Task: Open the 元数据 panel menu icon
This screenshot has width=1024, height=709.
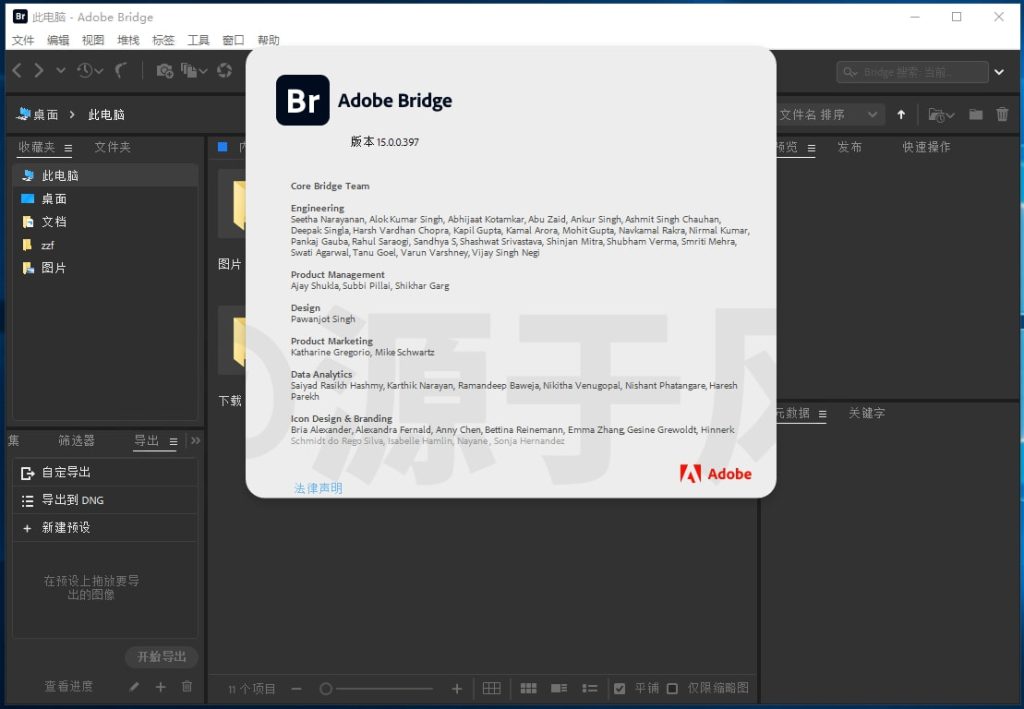Action: point(822,414)
